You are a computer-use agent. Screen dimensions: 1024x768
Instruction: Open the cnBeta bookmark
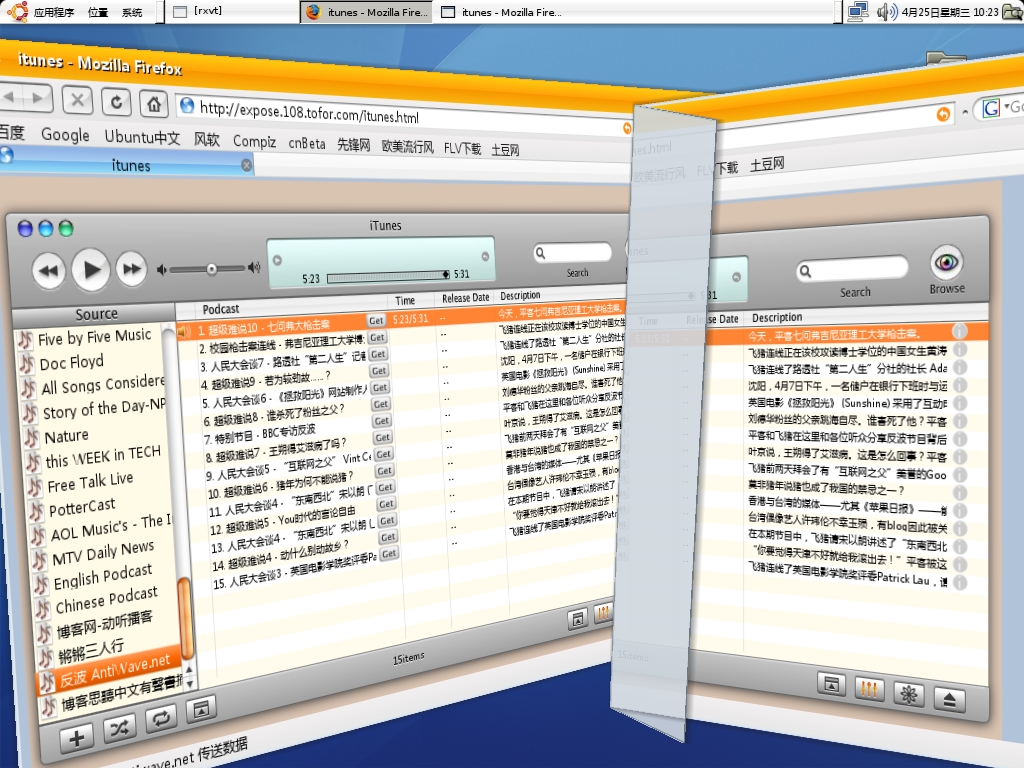(307, 143)
